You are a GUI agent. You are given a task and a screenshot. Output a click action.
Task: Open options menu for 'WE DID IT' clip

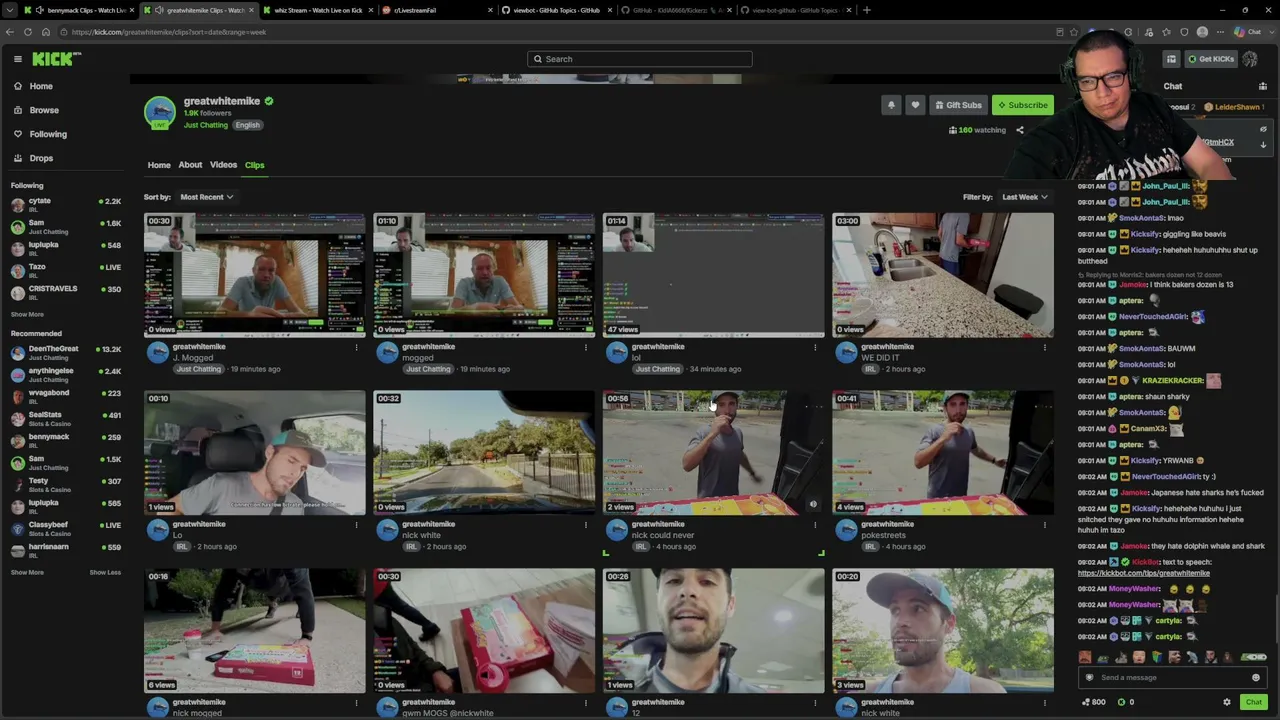tap(1045, 347)
